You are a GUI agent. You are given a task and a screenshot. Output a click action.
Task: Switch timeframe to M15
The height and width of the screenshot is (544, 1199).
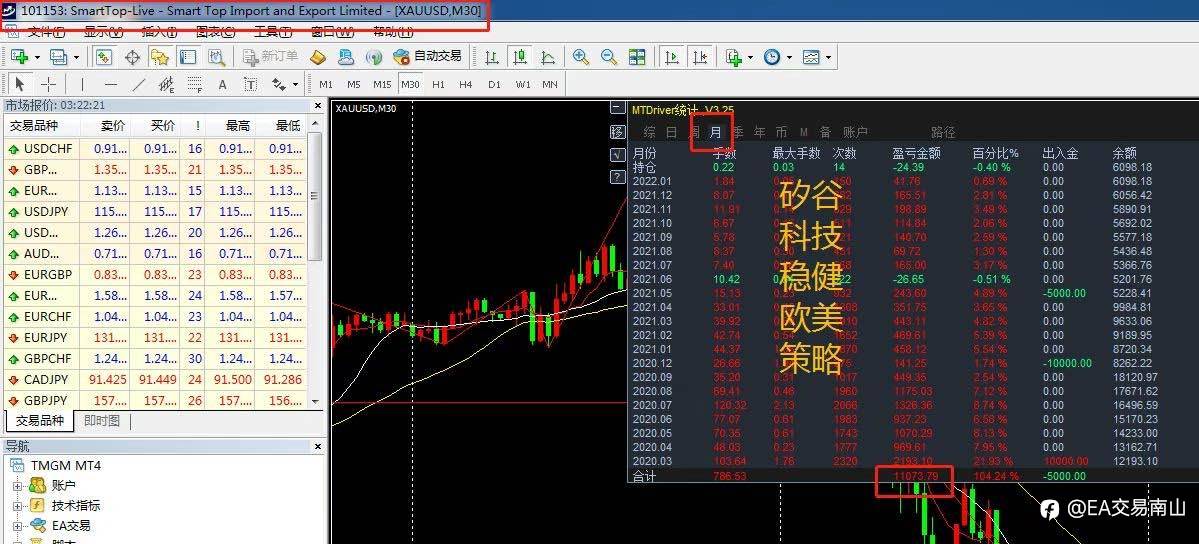click(x=382, y=84)
